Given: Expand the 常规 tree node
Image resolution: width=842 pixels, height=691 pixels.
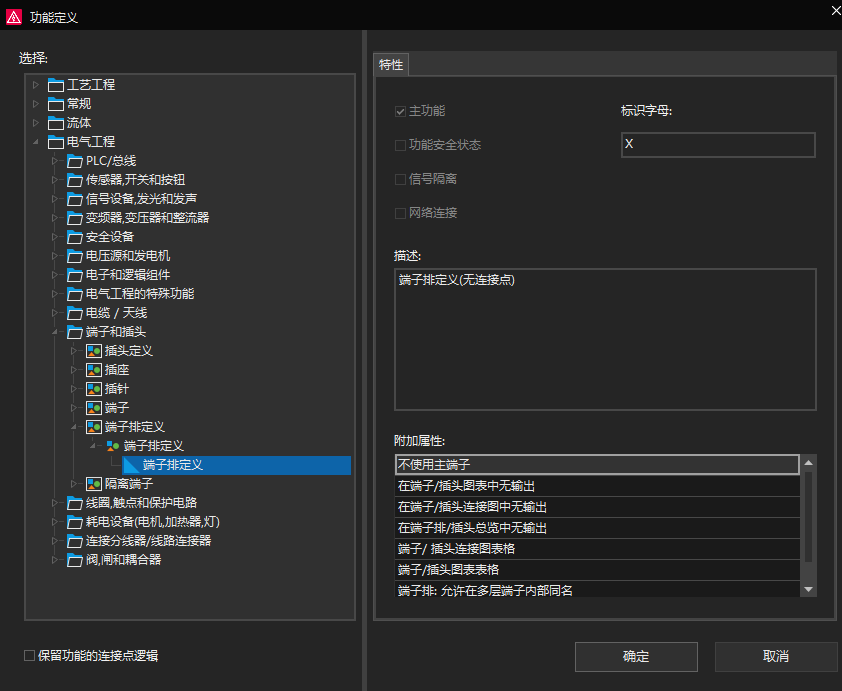Looking at the screenshot, I should (36, 104).
